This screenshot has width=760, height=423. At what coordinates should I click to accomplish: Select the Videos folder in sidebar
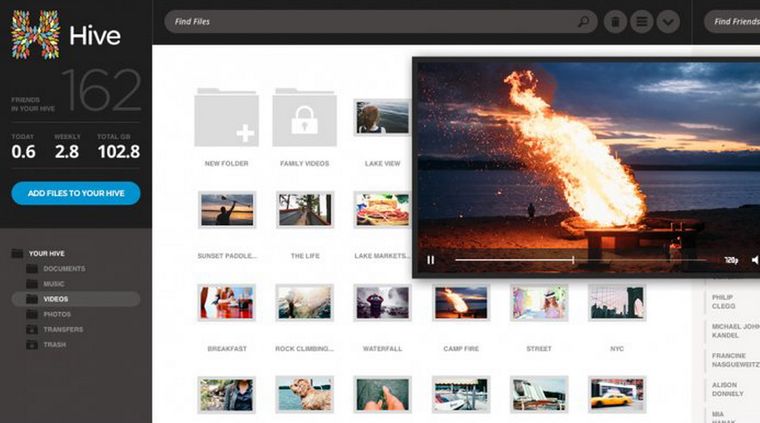[x=76, y=299]
